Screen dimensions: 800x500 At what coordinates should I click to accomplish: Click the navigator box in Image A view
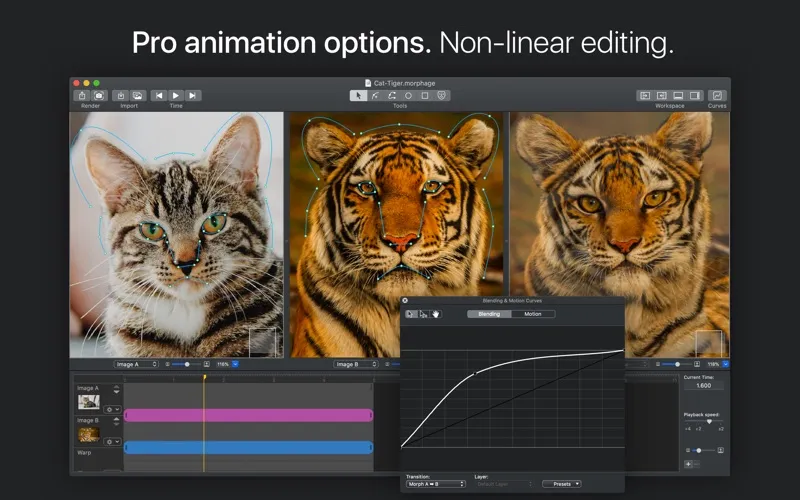click(262, 342)
